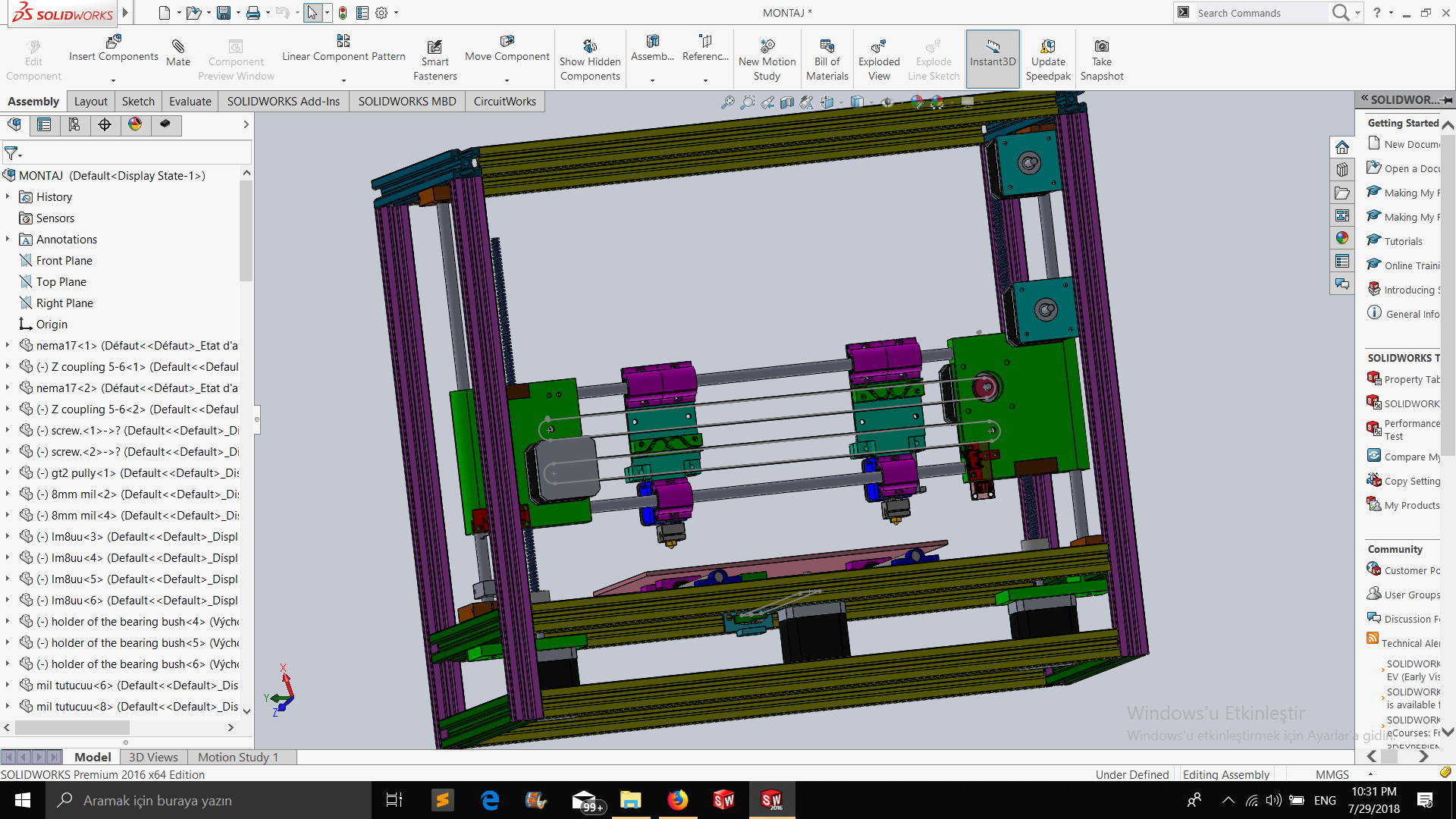
Task: Open PropertyManager tab icon
Action: [x=44, y=125]
